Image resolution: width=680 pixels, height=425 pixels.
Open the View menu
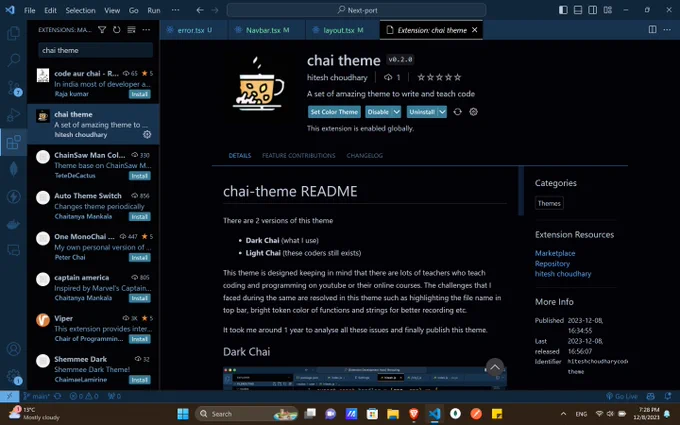point(112,10)
